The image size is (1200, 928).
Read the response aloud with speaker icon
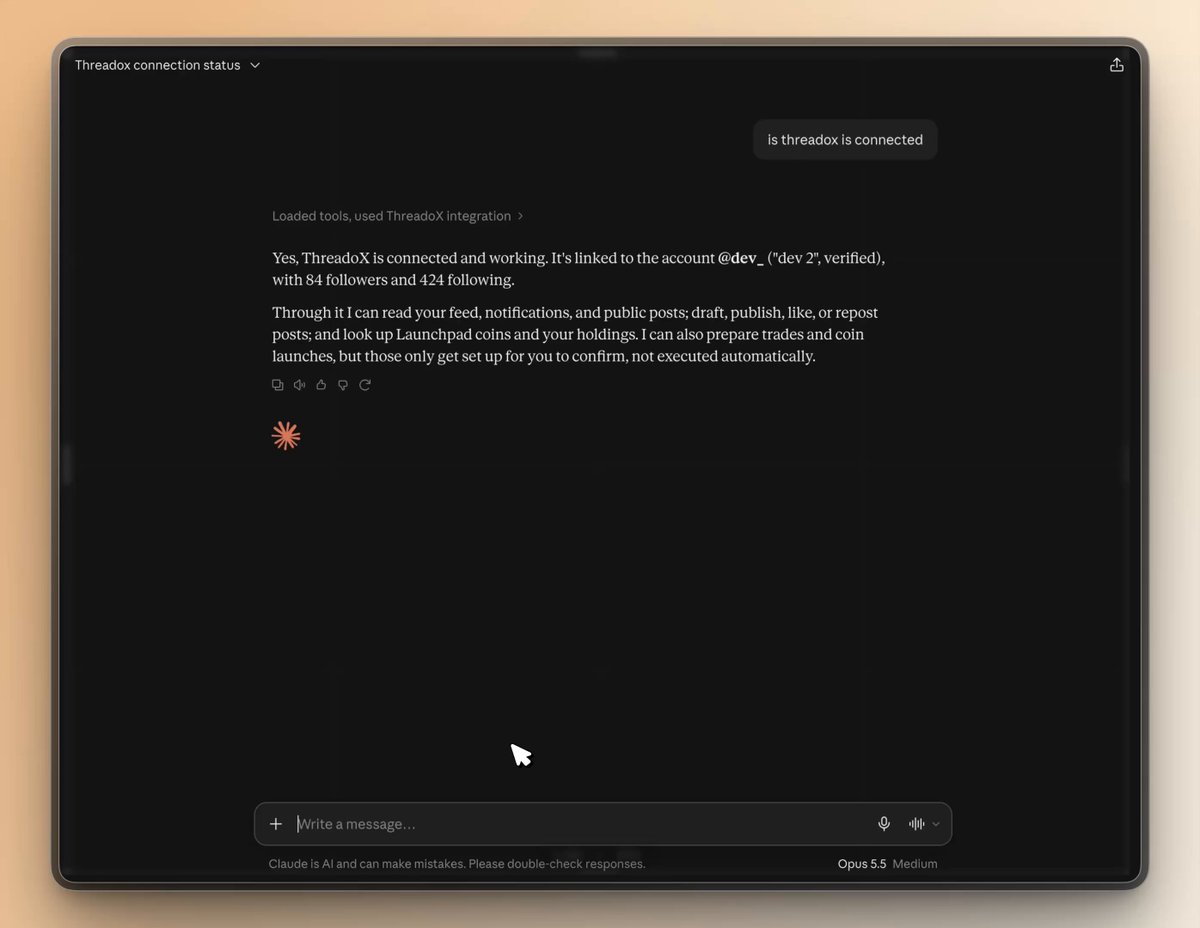299,385
